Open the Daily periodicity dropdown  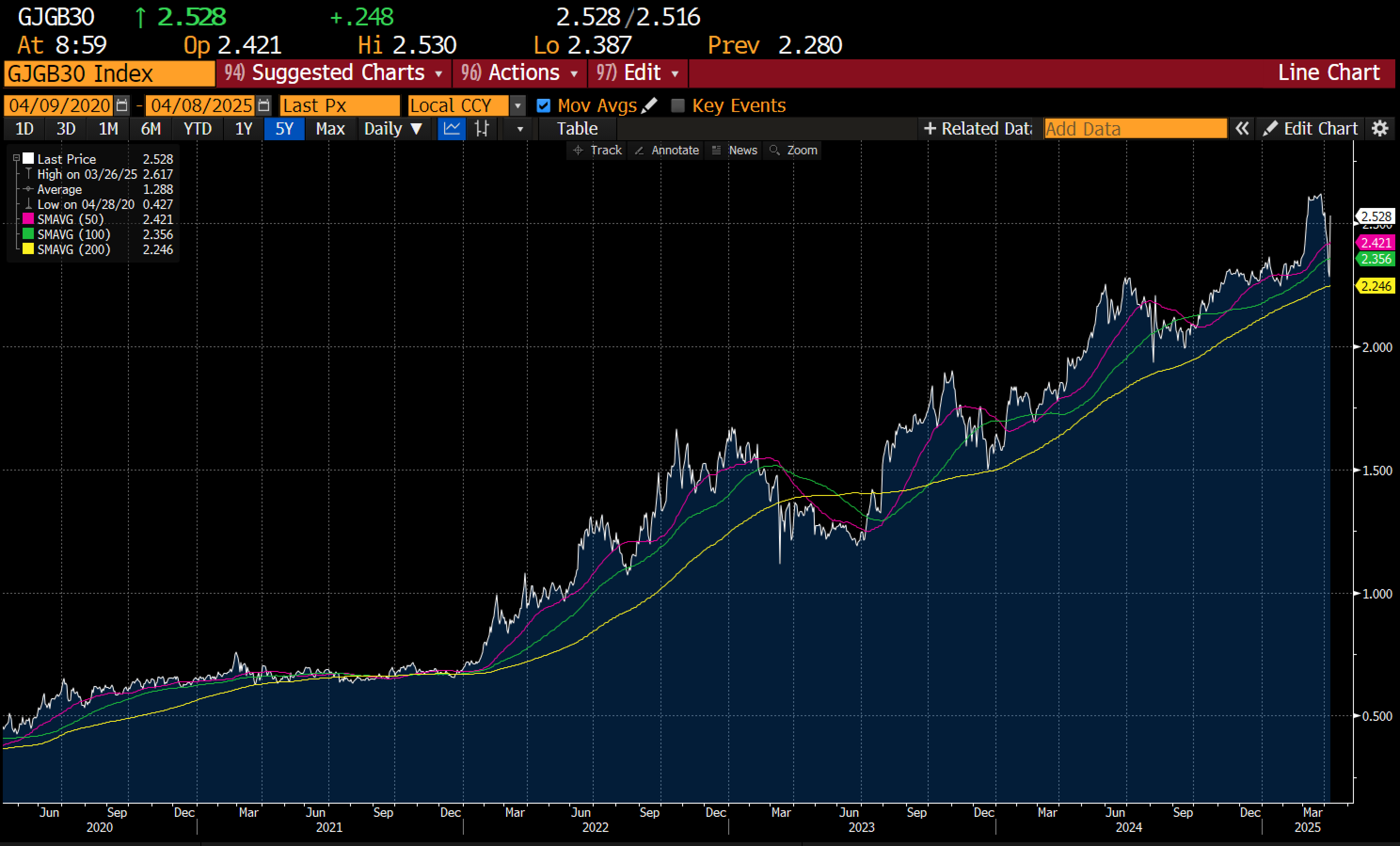click(x=393, y=128)
